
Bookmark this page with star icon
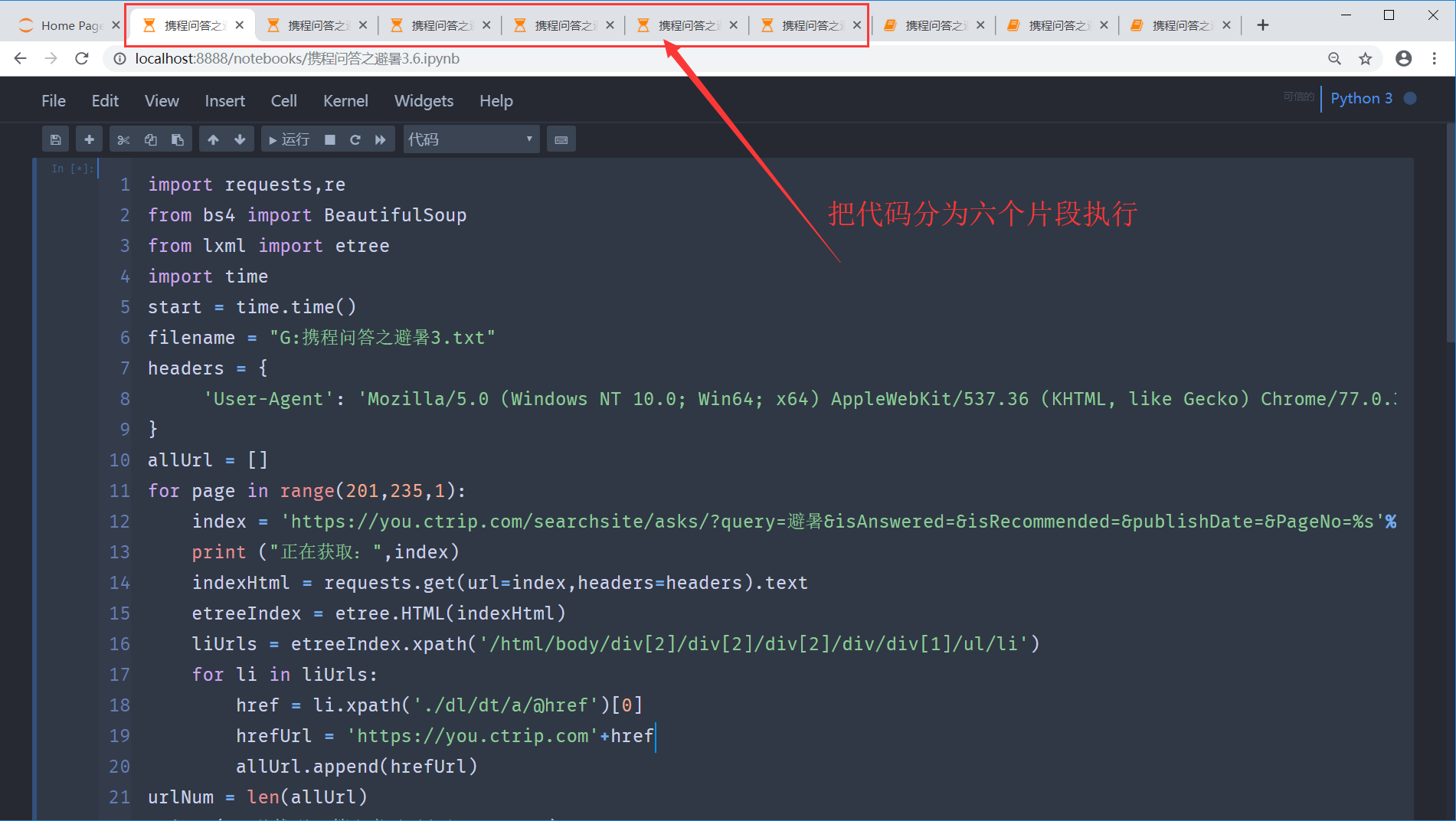click(x=1365, y=58)
